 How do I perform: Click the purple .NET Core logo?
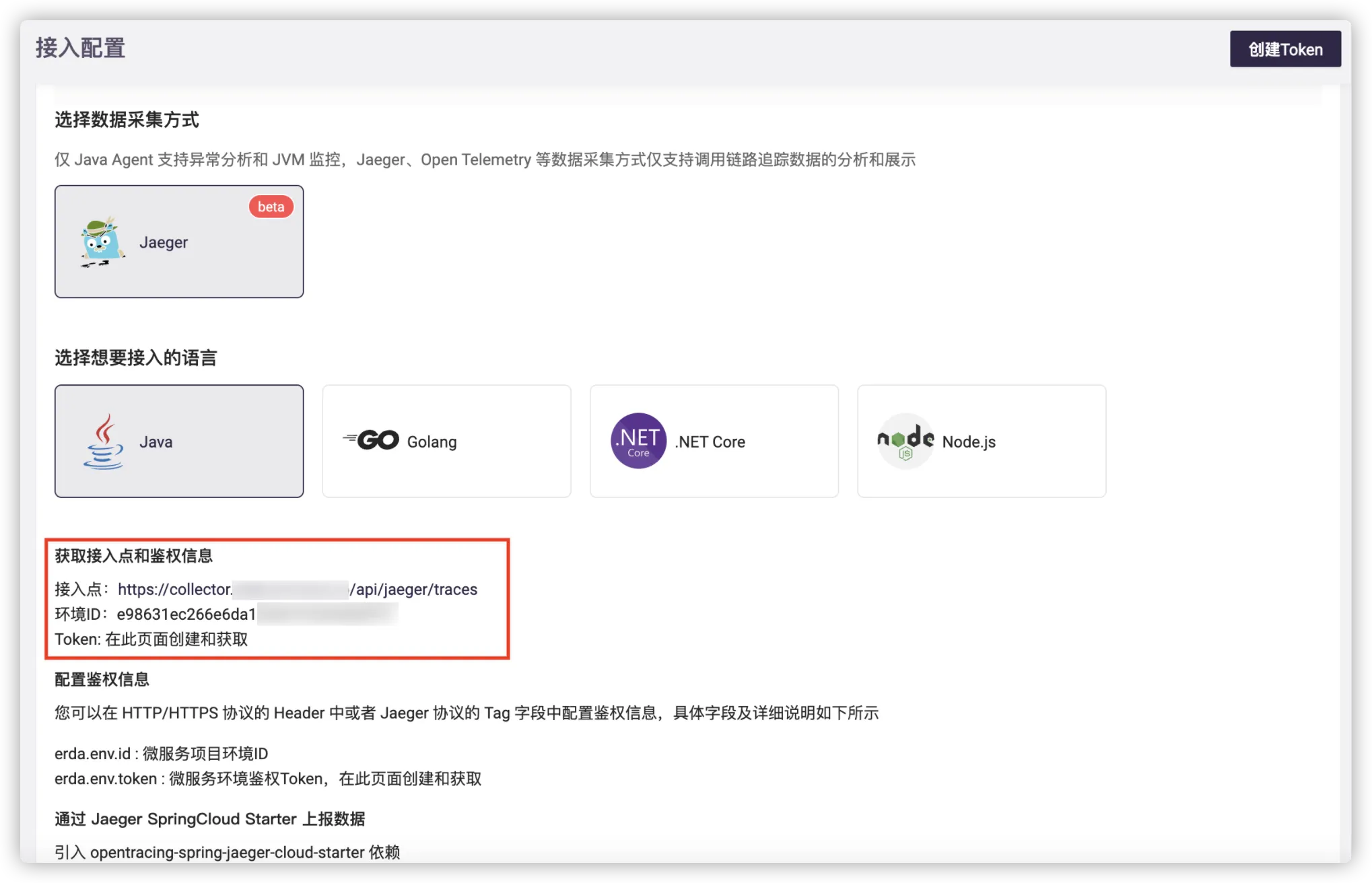pos(638,441)
